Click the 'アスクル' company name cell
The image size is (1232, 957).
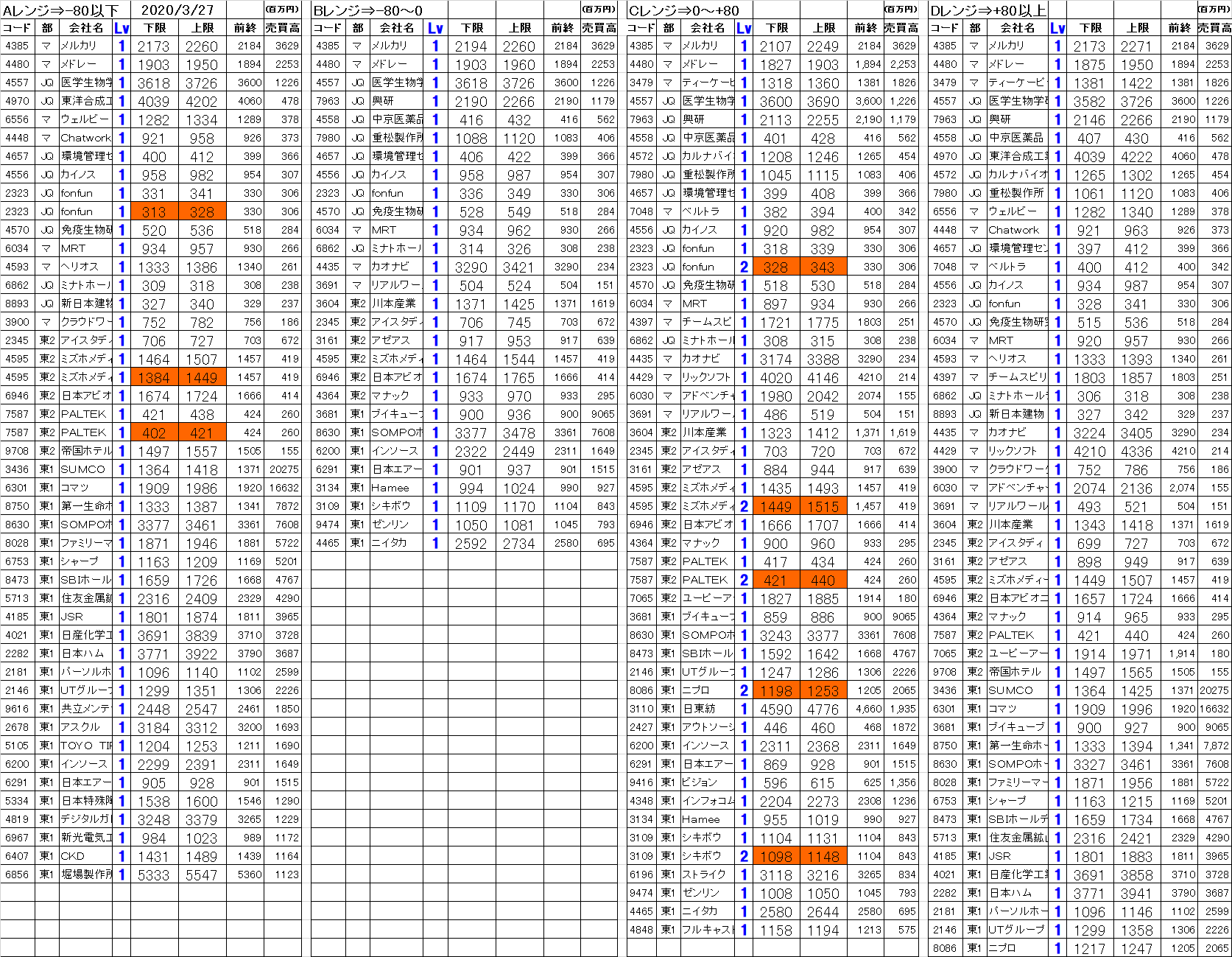[x=85, y=727]
